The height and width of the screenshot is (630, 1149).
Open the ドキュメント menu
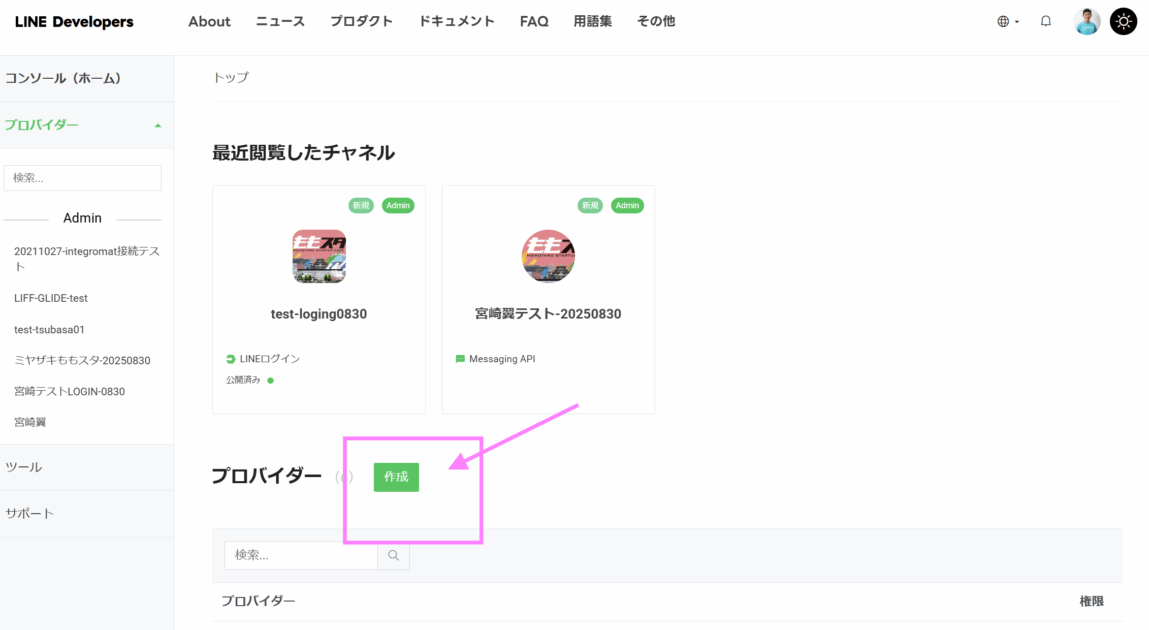coord(456,22)
